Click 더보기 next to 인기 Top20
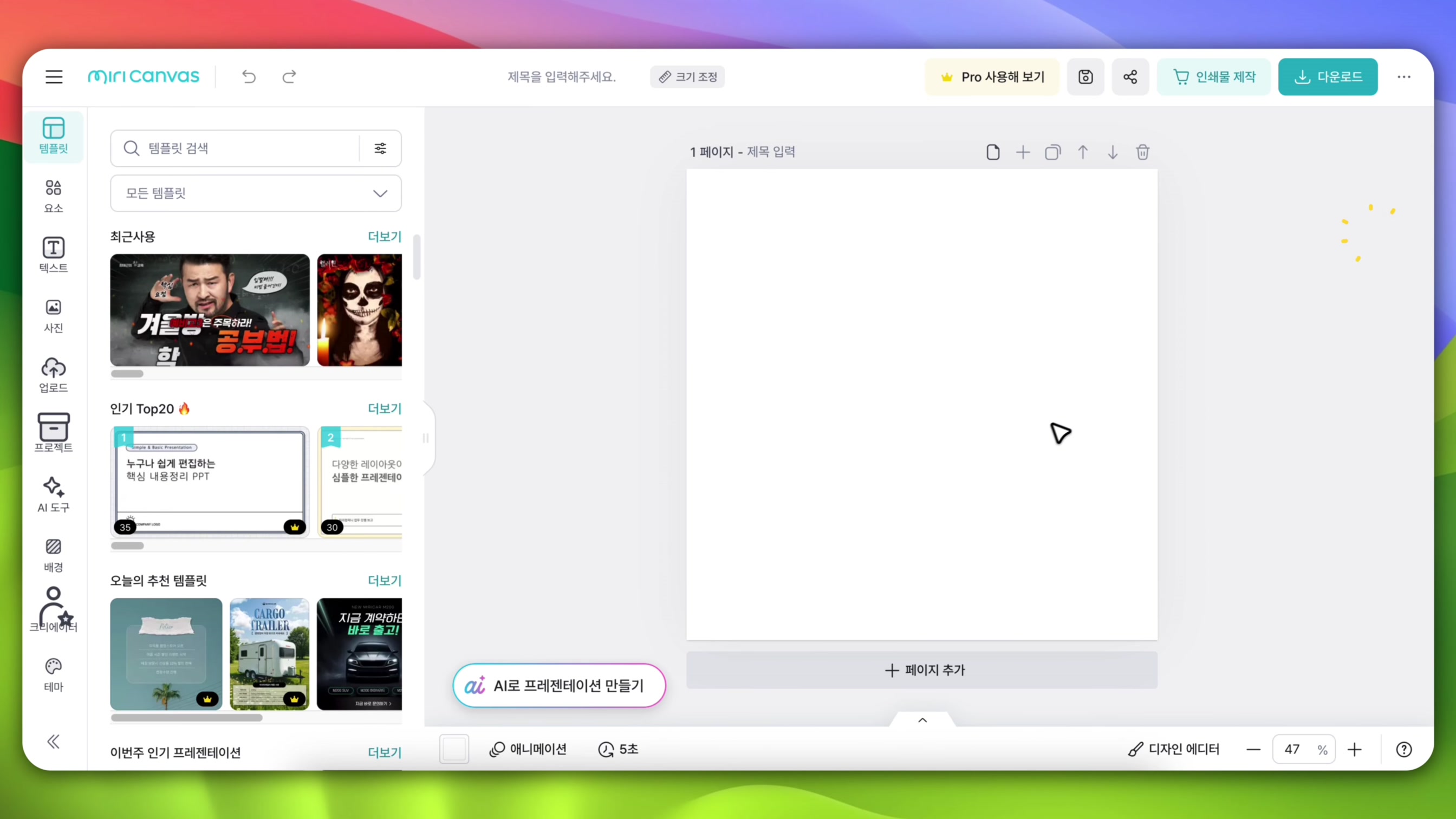The image size is (1456, 819). pos(385,408)
